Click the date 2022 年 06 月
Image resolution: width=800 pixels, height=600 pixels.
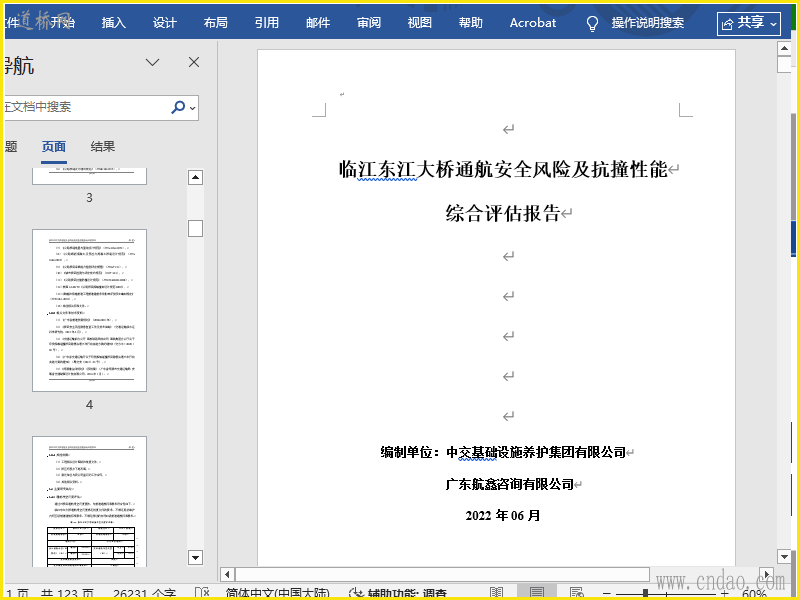pos(503,515)
